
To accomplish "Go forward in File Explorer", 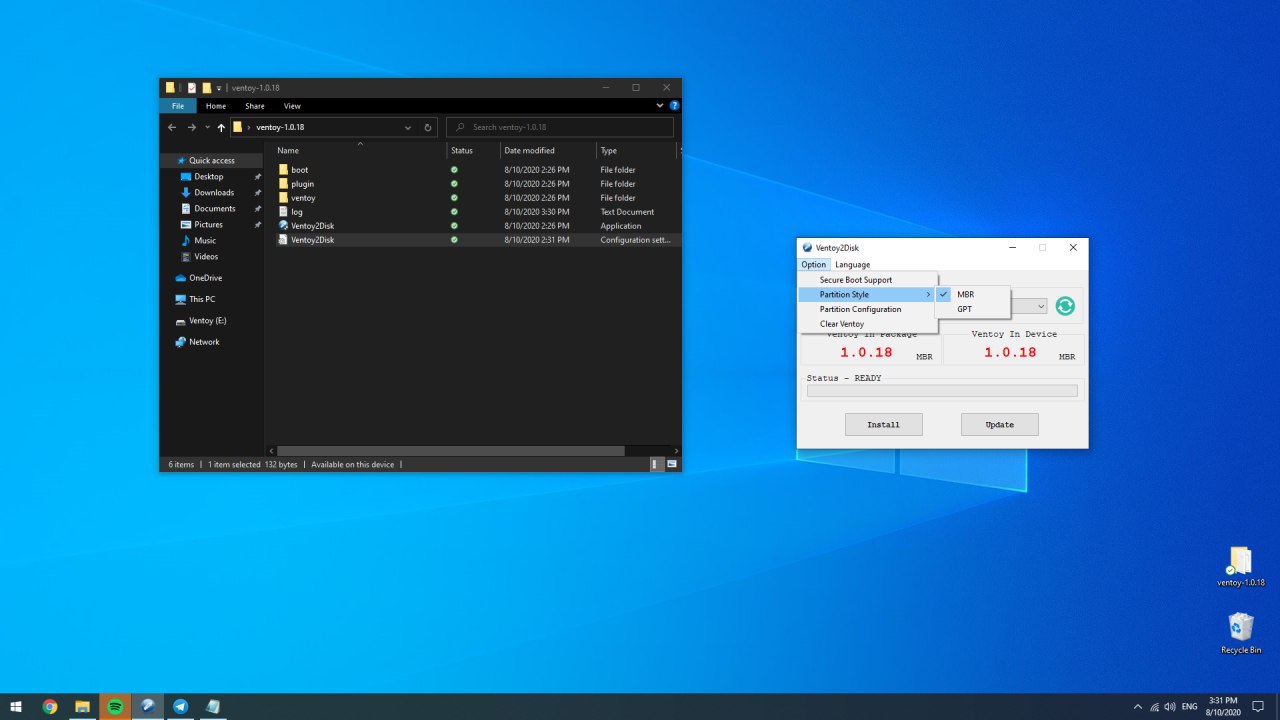I will point(191,128).
